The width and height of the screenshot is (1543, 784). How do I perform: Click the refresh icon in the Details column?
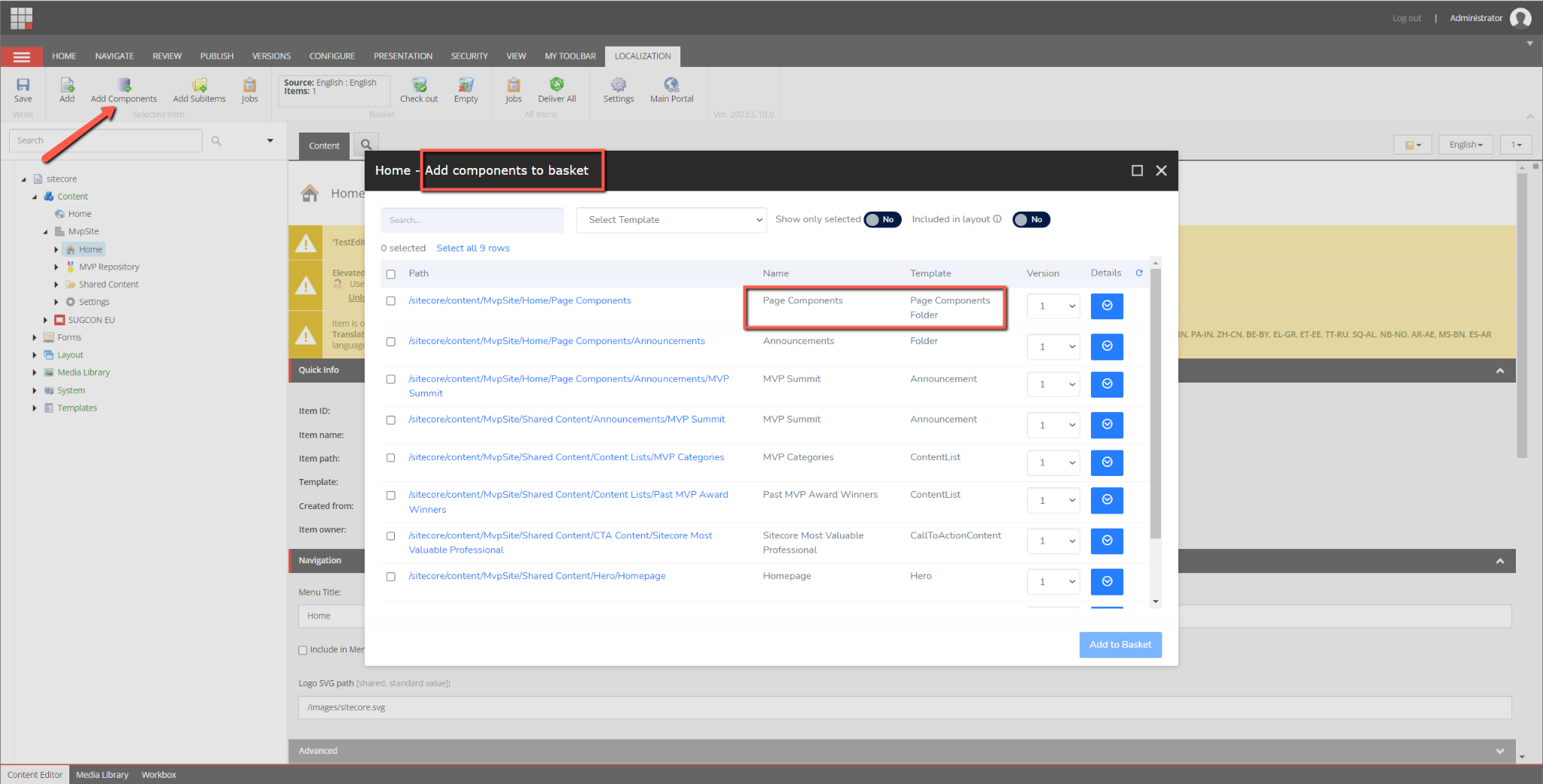tap(1139, 273)
